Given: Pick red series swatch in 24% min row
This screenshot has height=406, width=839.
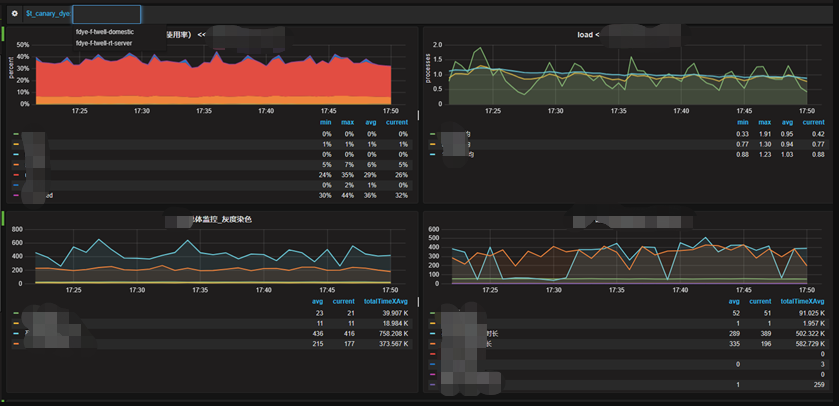Looking at the screenshot, I should pos(16,175).
